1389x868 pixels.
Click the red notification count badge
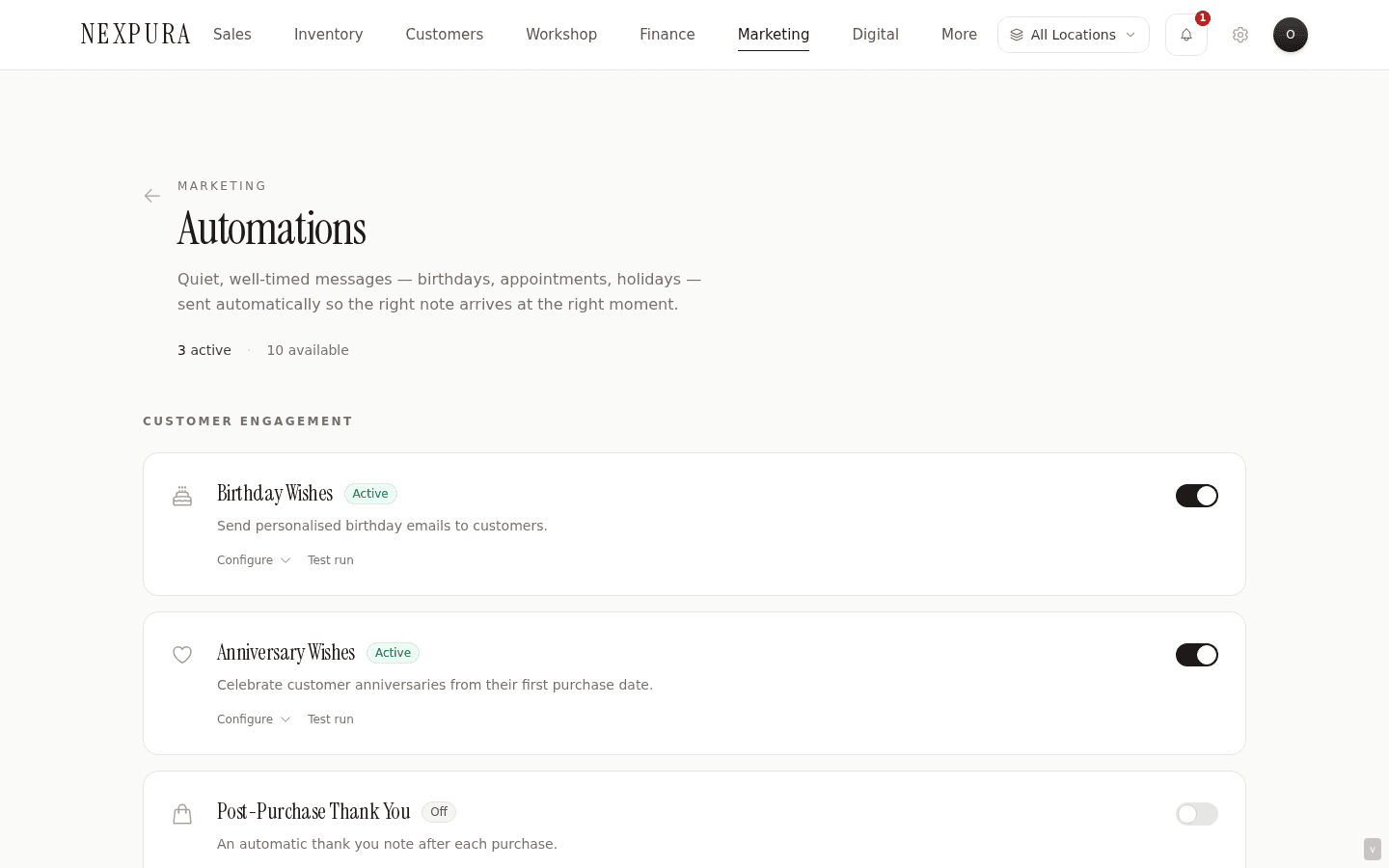pyautogui.click(x=1203, y=18)
